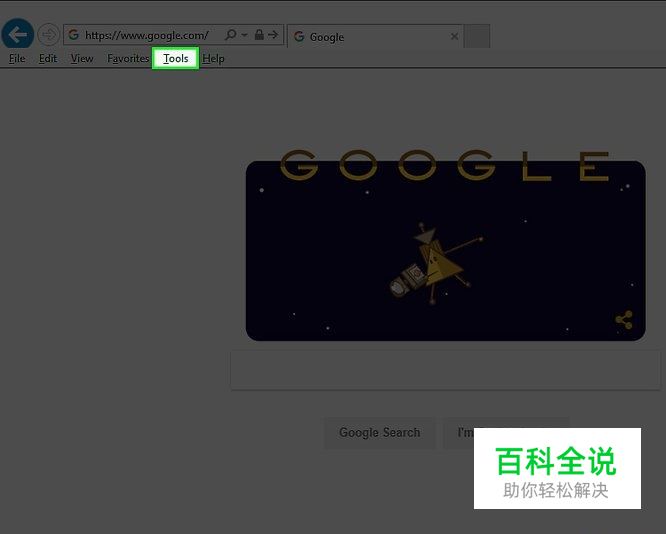Open the View menu

pyautogui.click(x=82, y=59)
